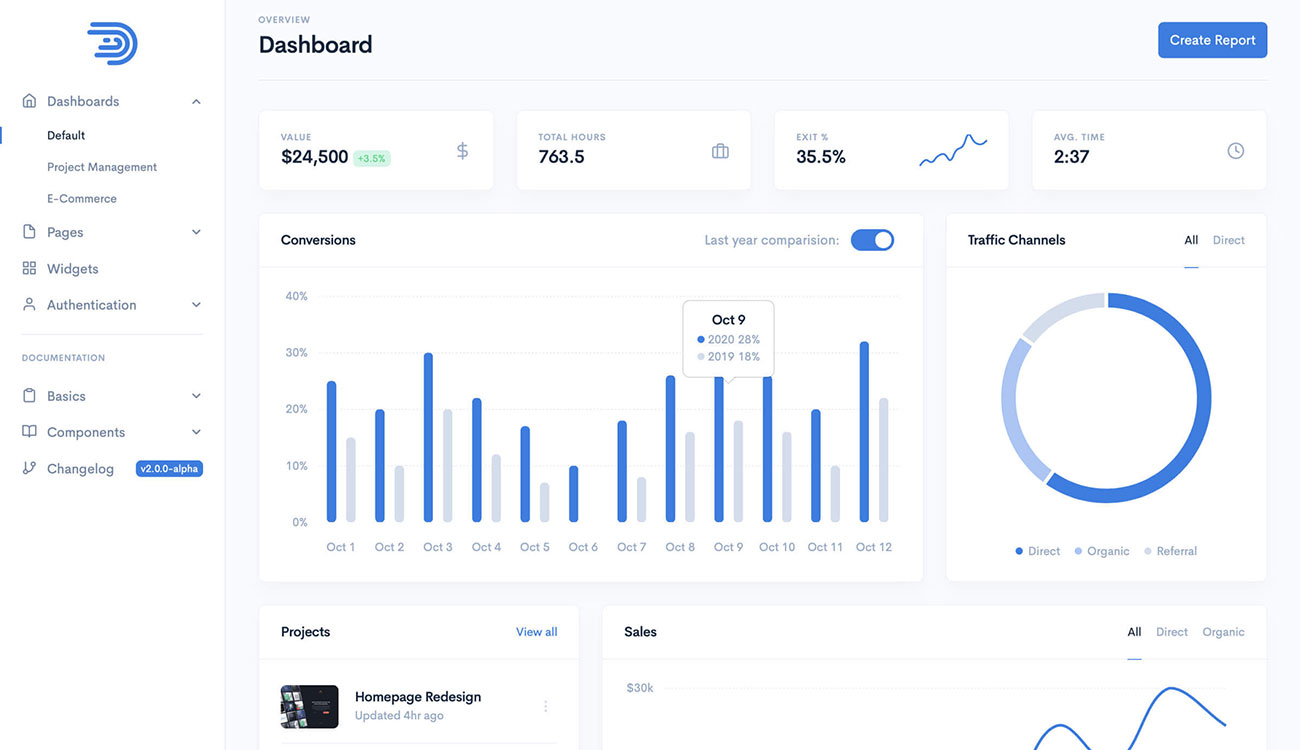This screenshot has height=750, width=1300.
Task: Toggle the Last year comparison switch
Action: tap(872, 240)
